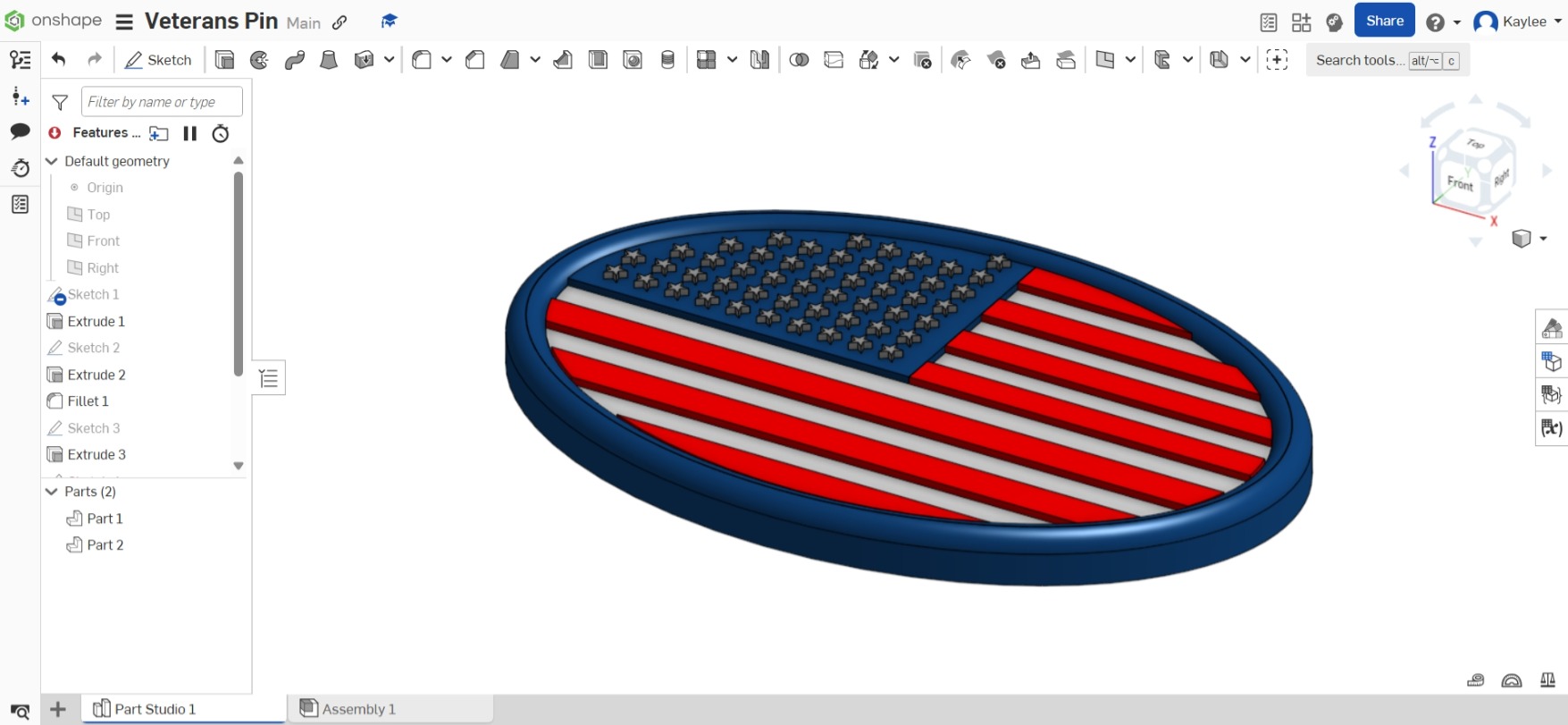Select the Replace face tool

[x=1066, y=60]
